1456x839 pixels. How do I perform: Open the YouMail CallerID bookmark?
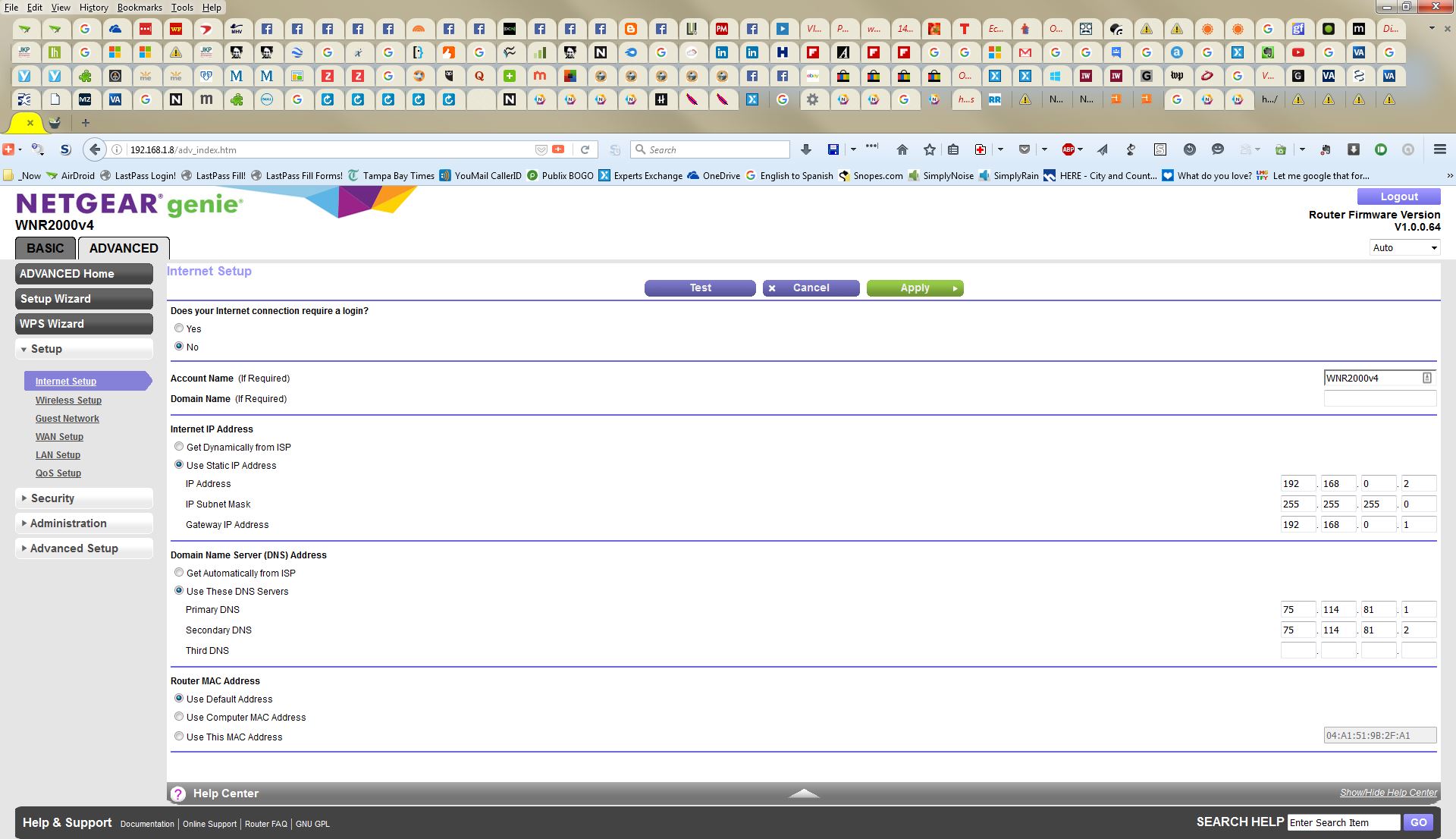pos(481,175)
